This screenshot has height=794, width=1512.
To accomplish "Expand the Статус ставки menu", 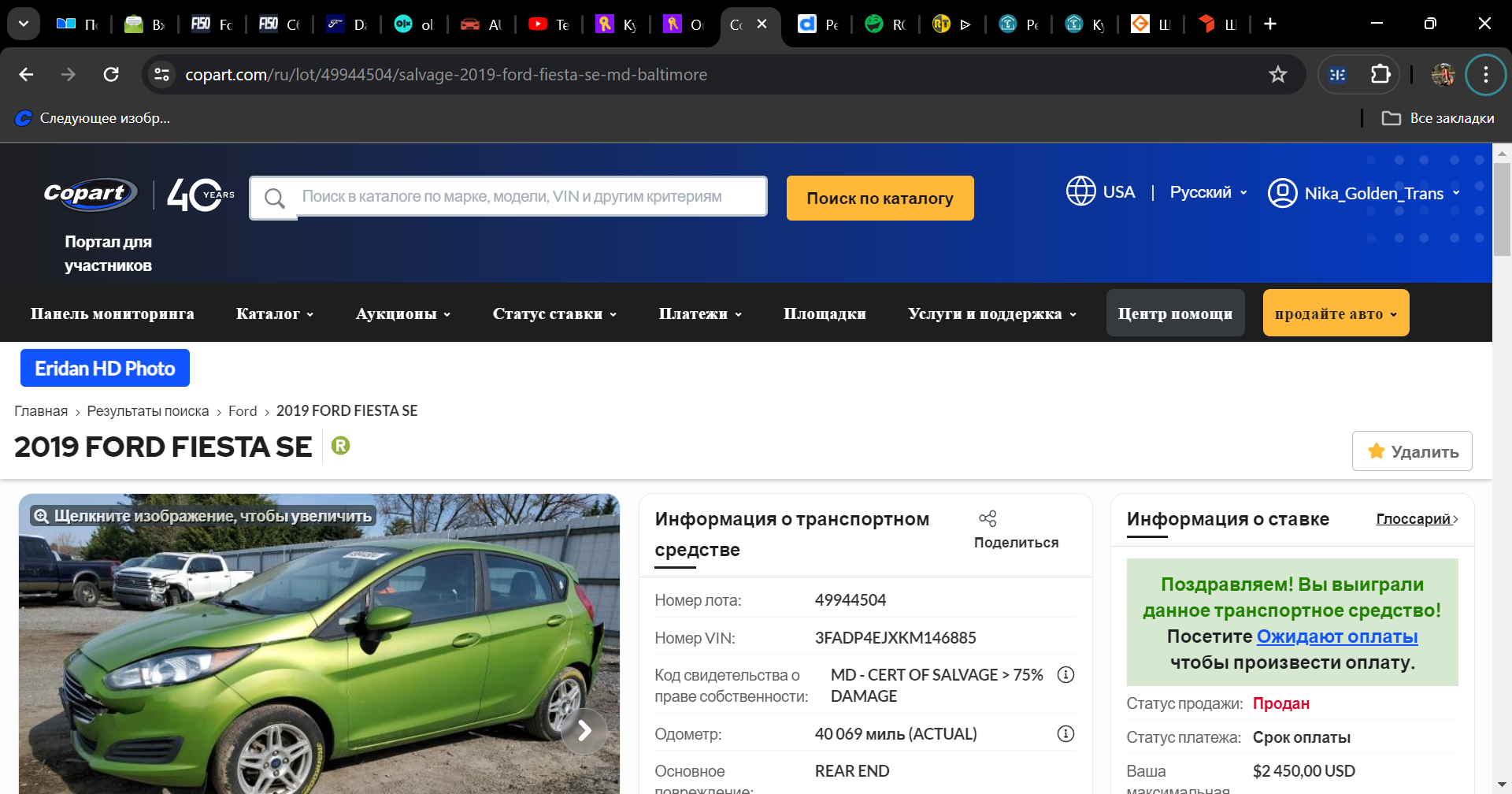I will click(555, 314).
